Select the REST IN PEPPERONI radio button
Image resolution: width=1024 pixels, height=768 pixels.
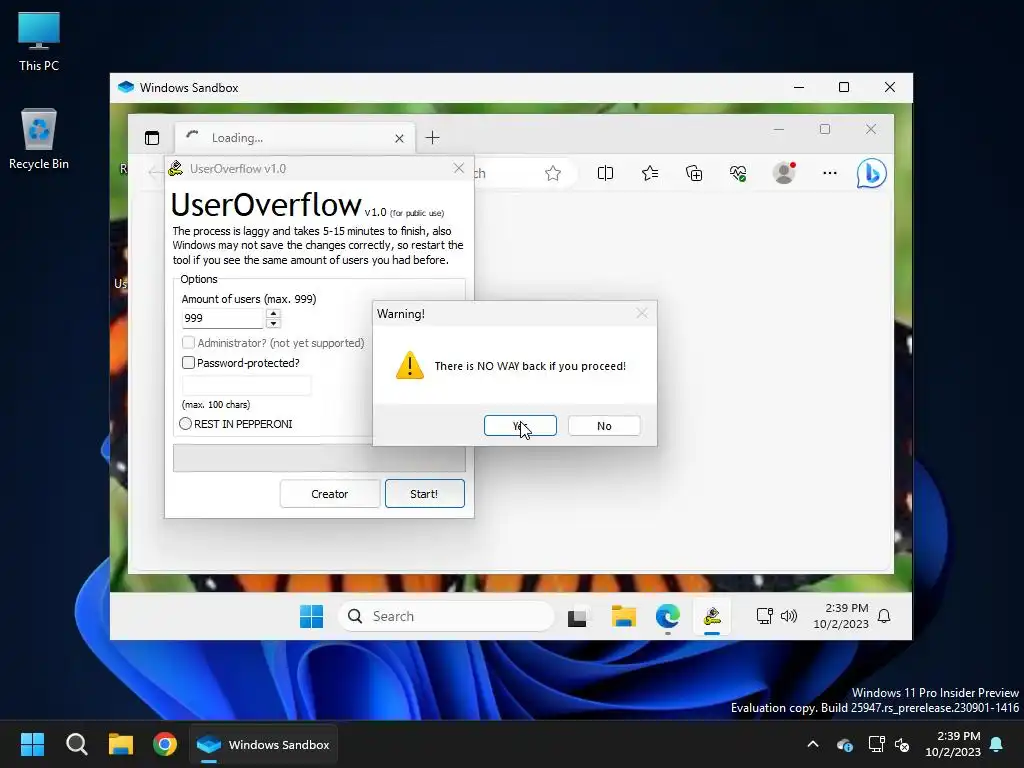click(x=185, y=424)
